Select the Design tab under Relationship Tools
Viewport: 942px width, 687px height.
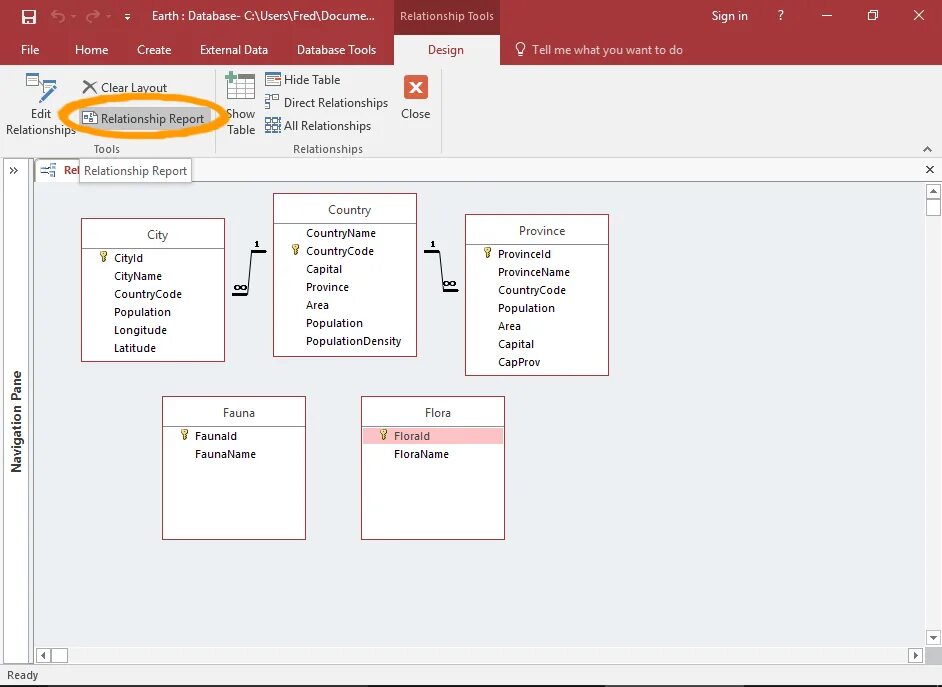pos(446,50)
